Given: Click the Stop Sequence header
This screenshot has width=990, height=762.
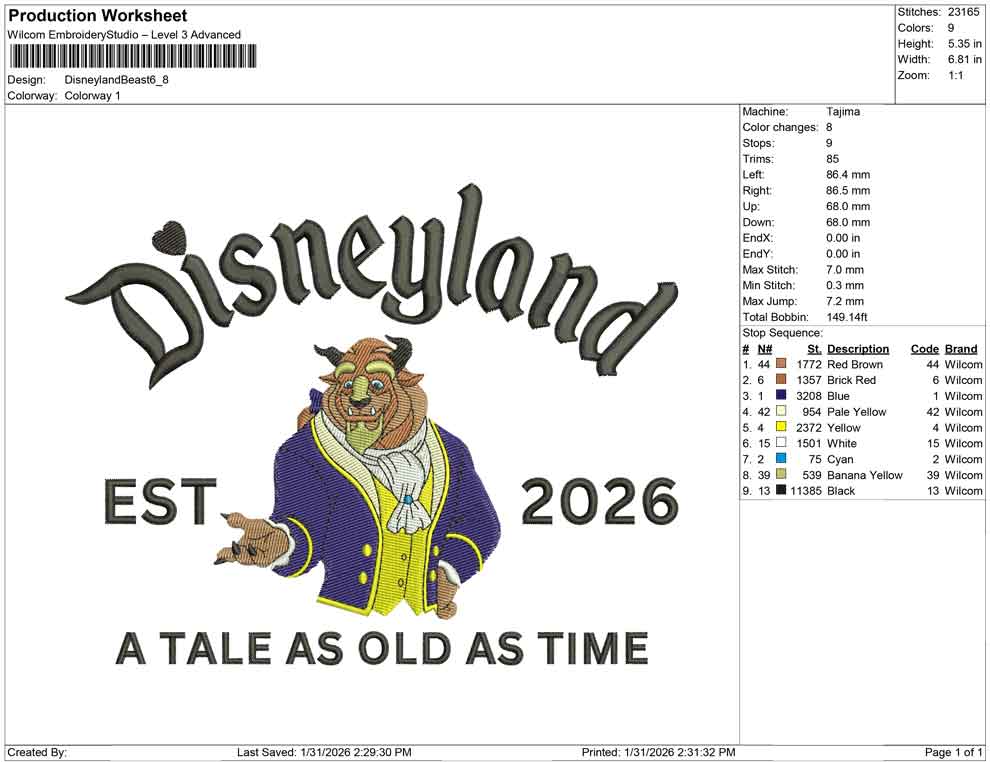Looking at the screenshot, I should click(780, 332).
